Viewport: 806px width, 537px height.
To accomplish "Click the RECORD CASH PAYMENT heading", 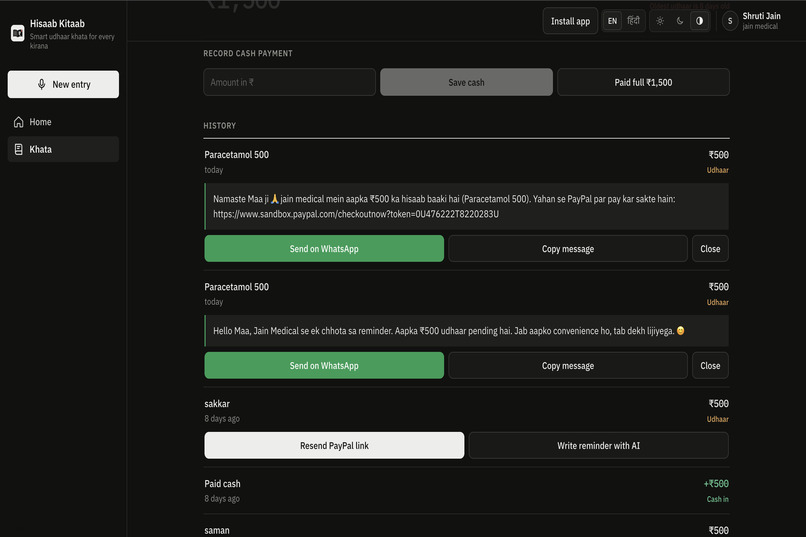I will pos(248,53).
